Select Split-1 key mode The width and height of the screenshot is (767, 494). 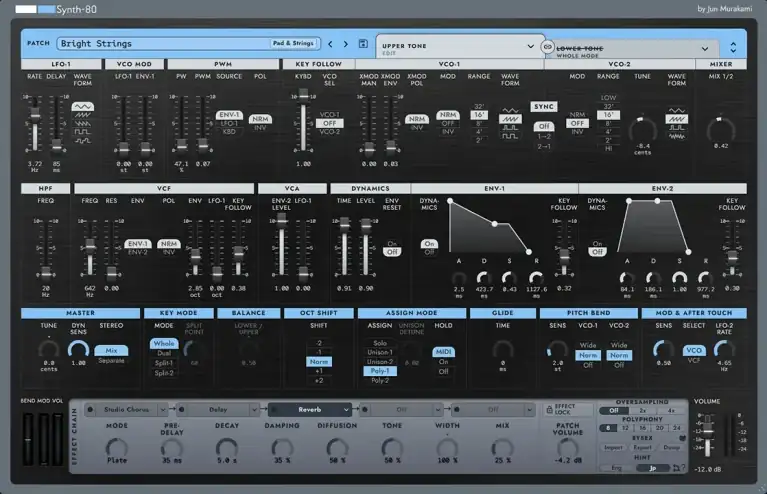coord(164,363)
